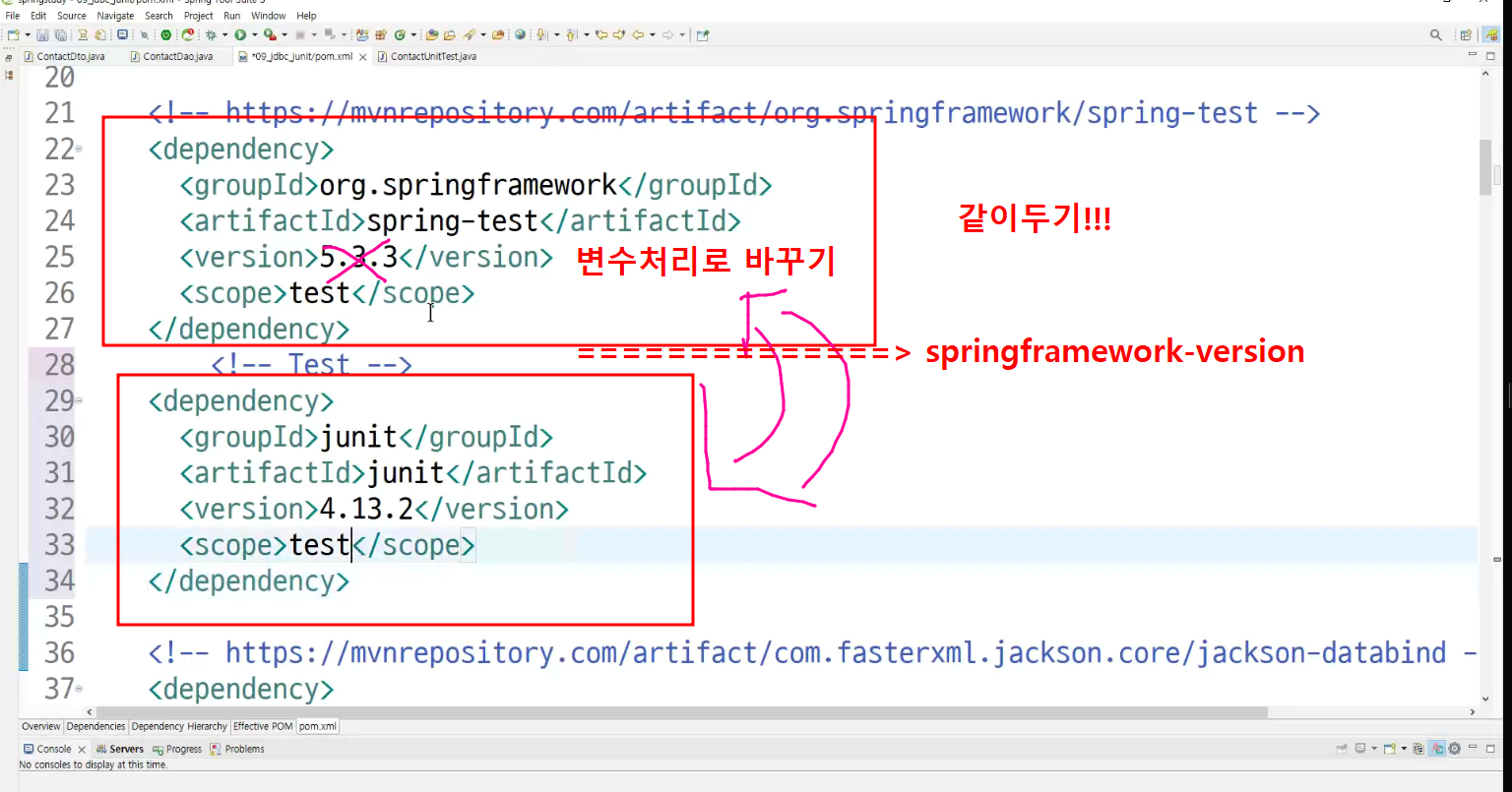Switch to the Dependency Hierarchy tab

point(179,726)
